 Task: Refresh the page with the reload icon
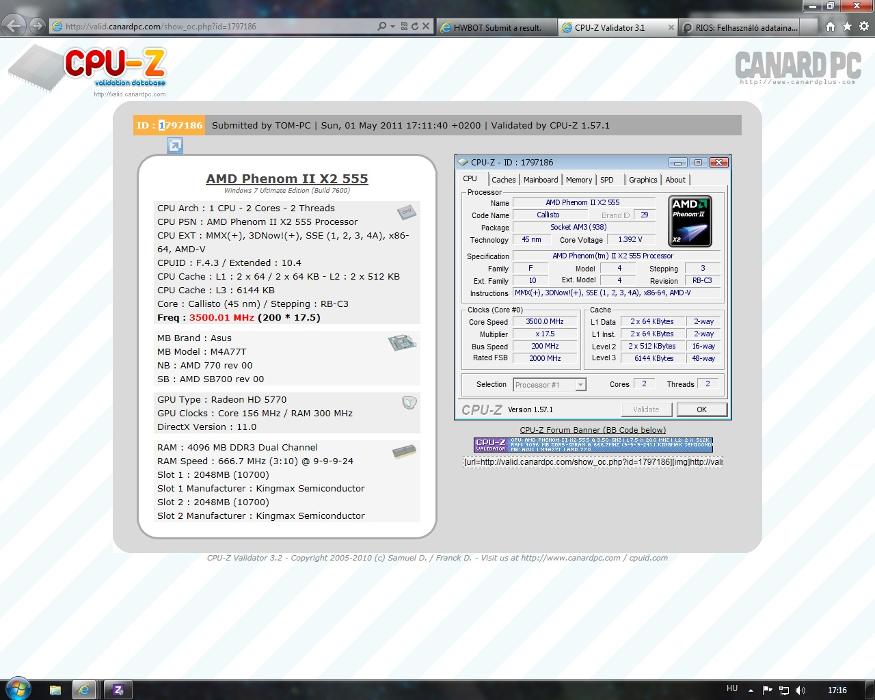coord(415,26)
